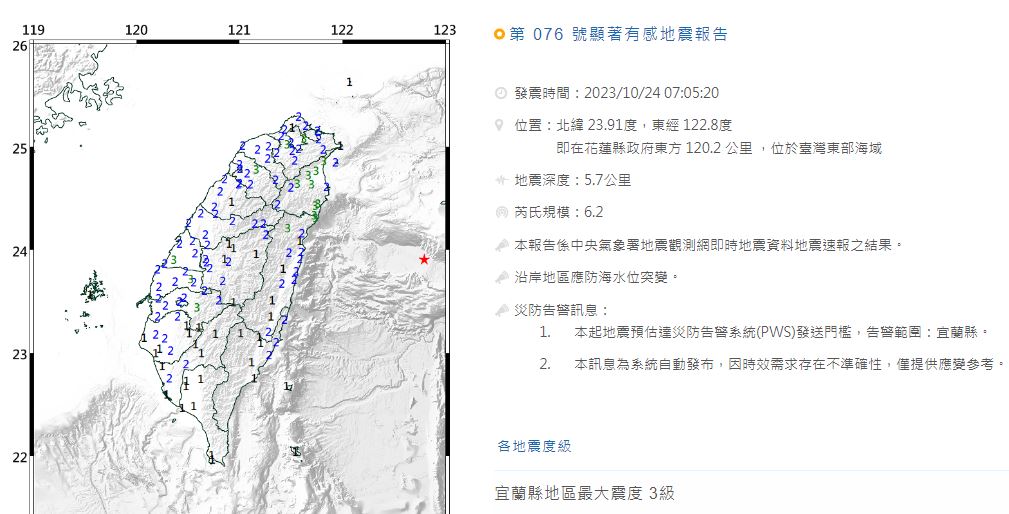Click the orange circle icon beside the report title
The image size is (1009, 514).
click(x=500, y=35)
